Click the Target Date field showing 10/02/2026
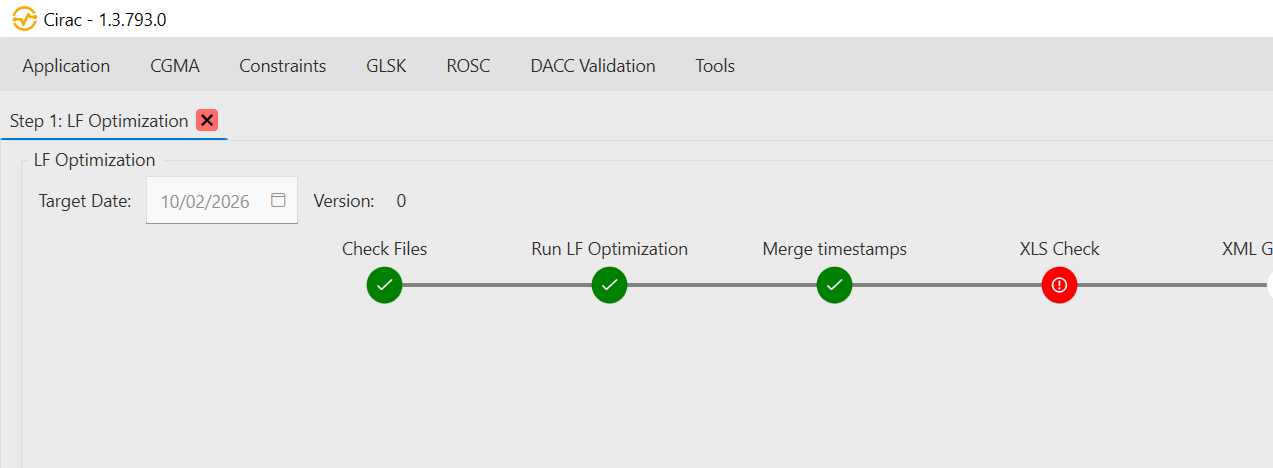The image size is (1273, 468). click(205, 201)
